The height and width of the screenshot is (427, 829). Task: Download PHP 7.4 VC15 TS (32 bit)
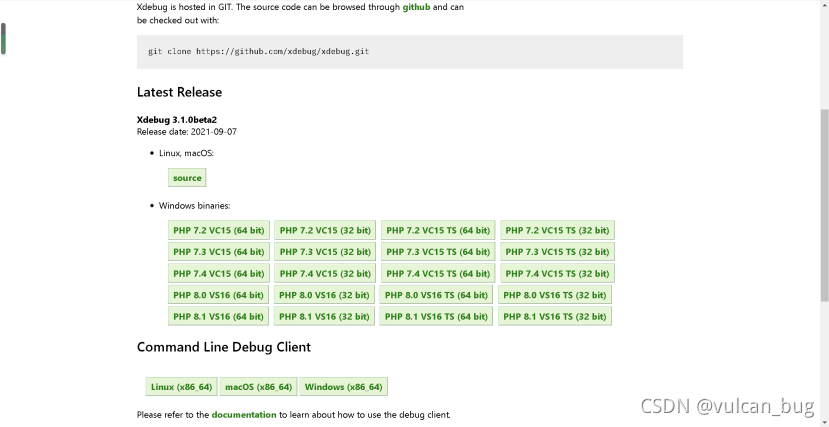coord(557,273)
